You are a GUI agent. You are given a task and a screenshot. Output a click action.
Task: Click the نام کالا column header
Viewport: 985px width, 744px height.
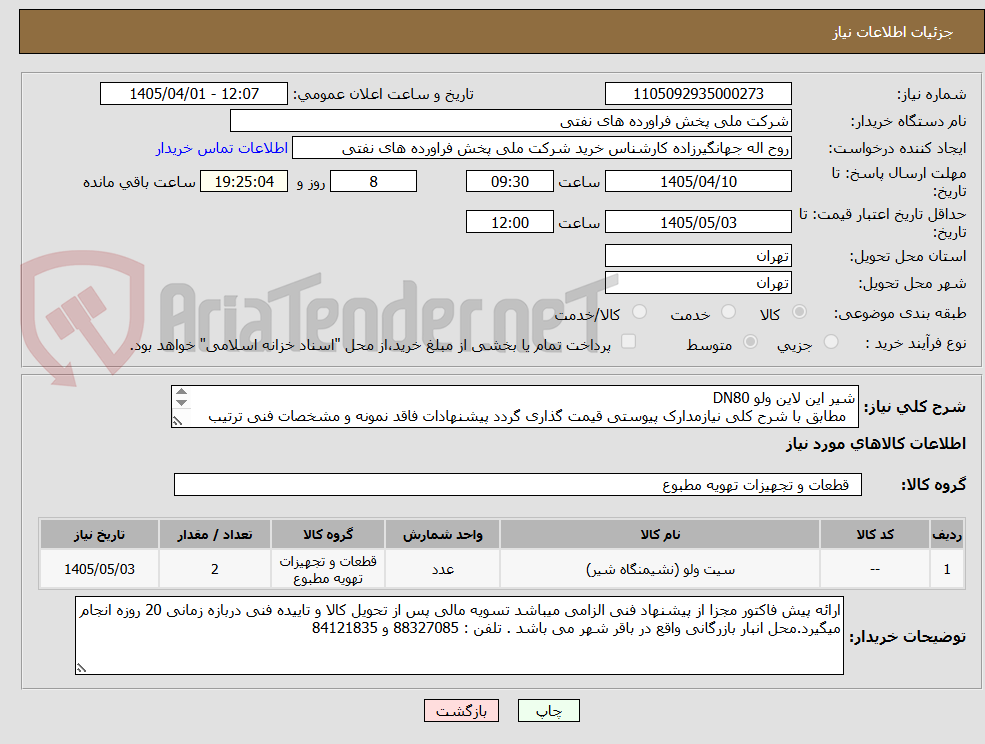click(x=660, y=535)
